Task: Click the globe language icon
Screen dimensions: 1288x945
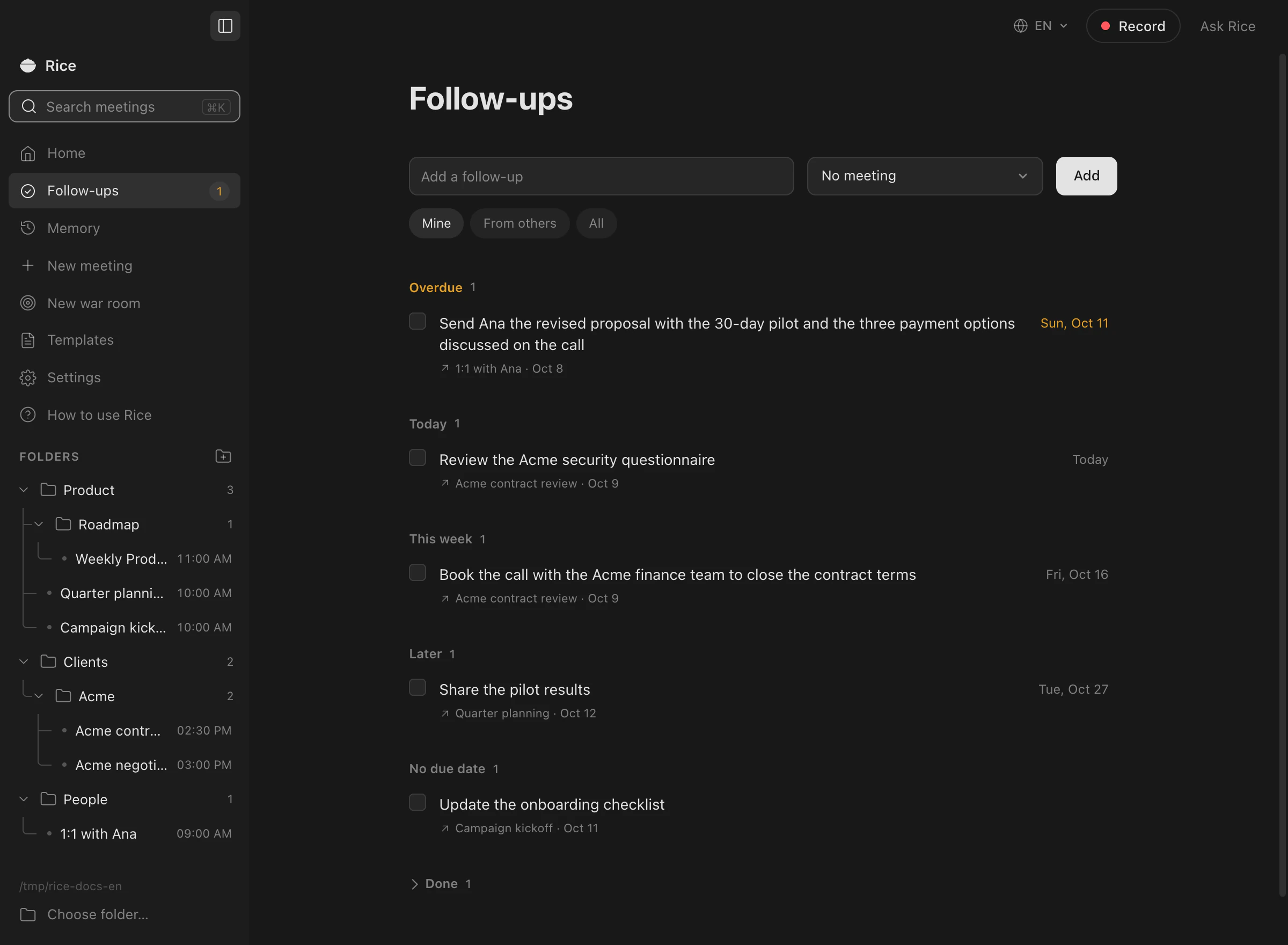Action: click(x=1020, y=26)
